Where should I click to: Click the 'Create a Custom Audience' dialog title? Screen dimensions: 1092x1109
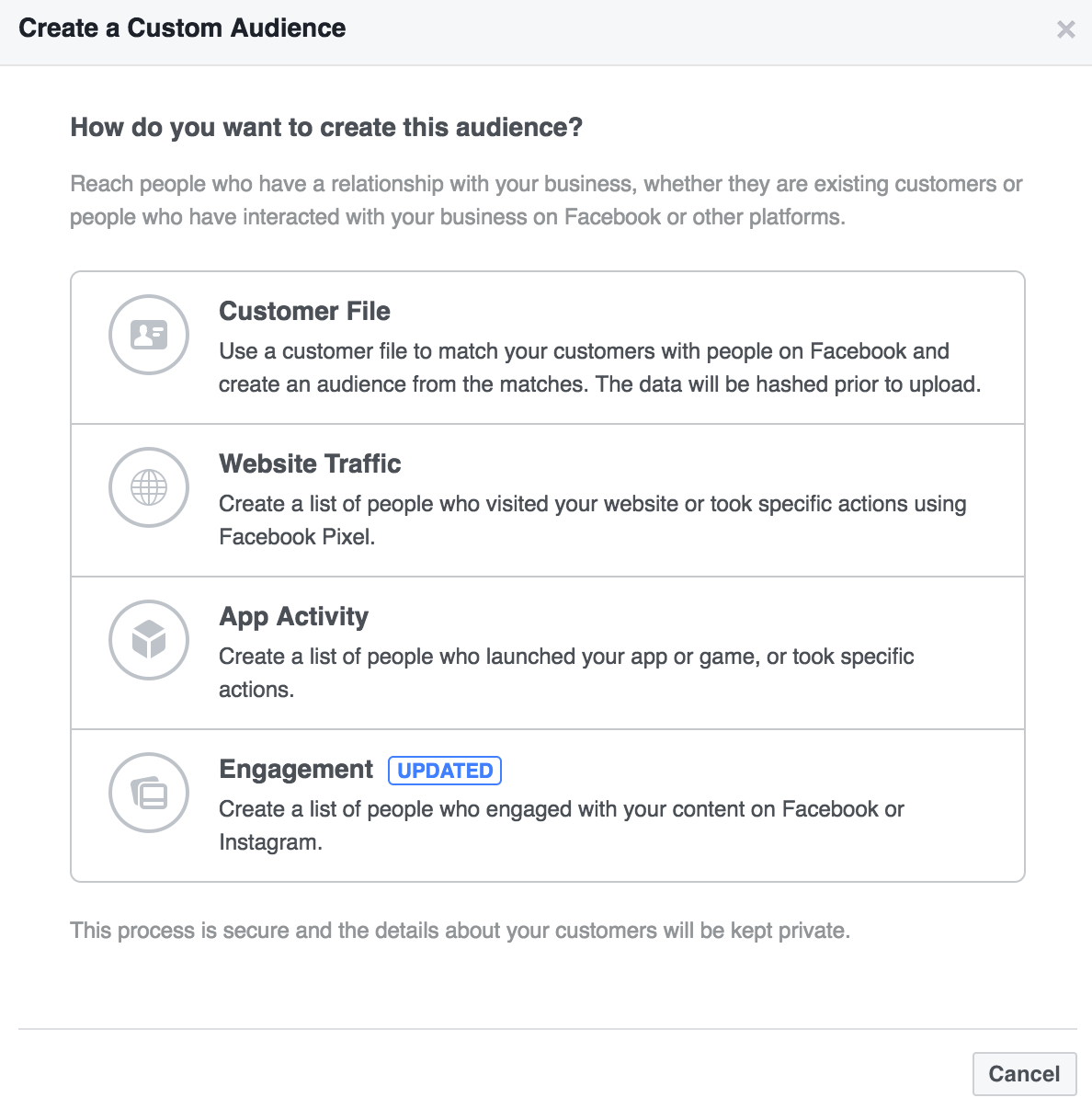click(182, 29)
